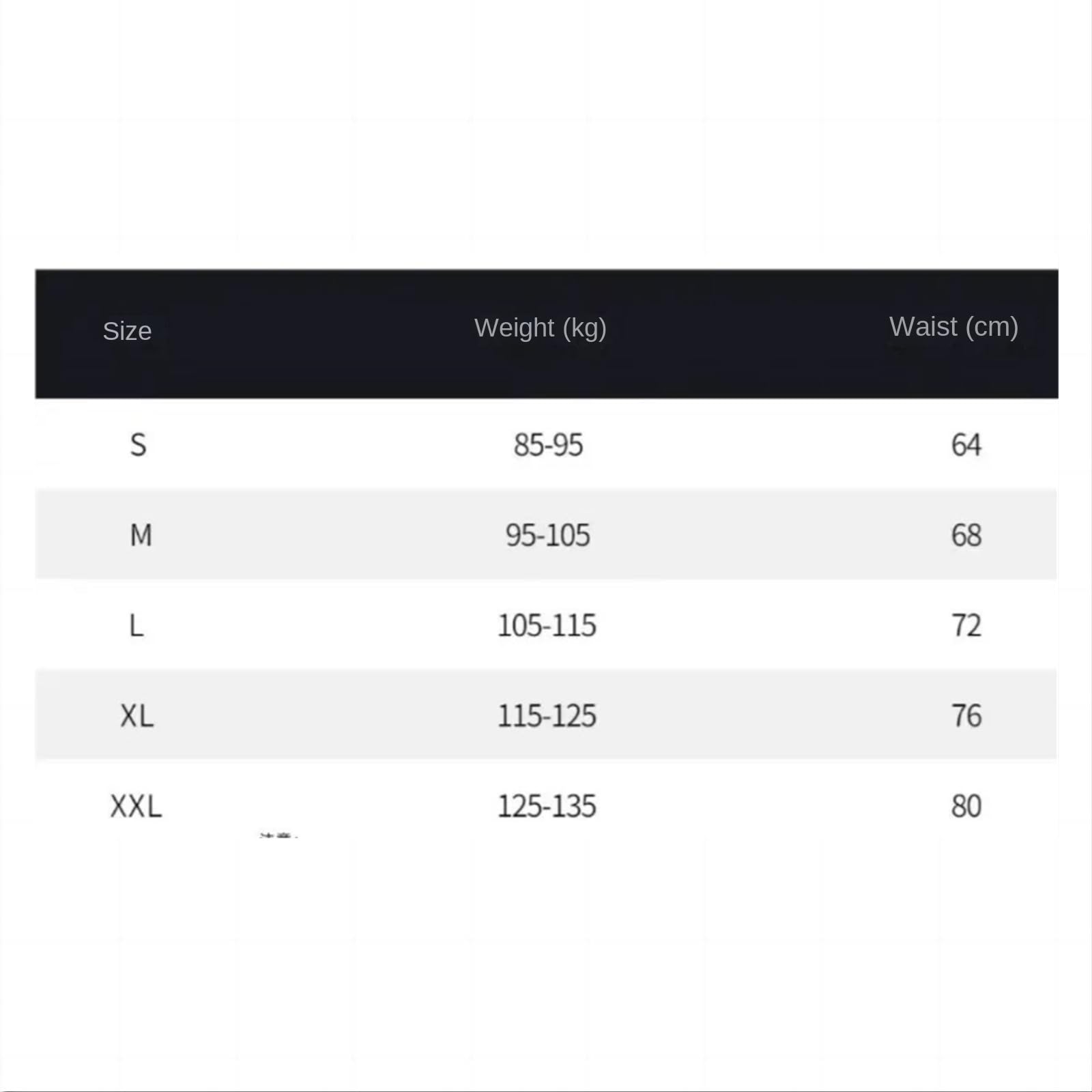Image resolution: width=1092 pixels, height=1092 pixels.
Task: Click the black table header bar
Action: [547, 334]
